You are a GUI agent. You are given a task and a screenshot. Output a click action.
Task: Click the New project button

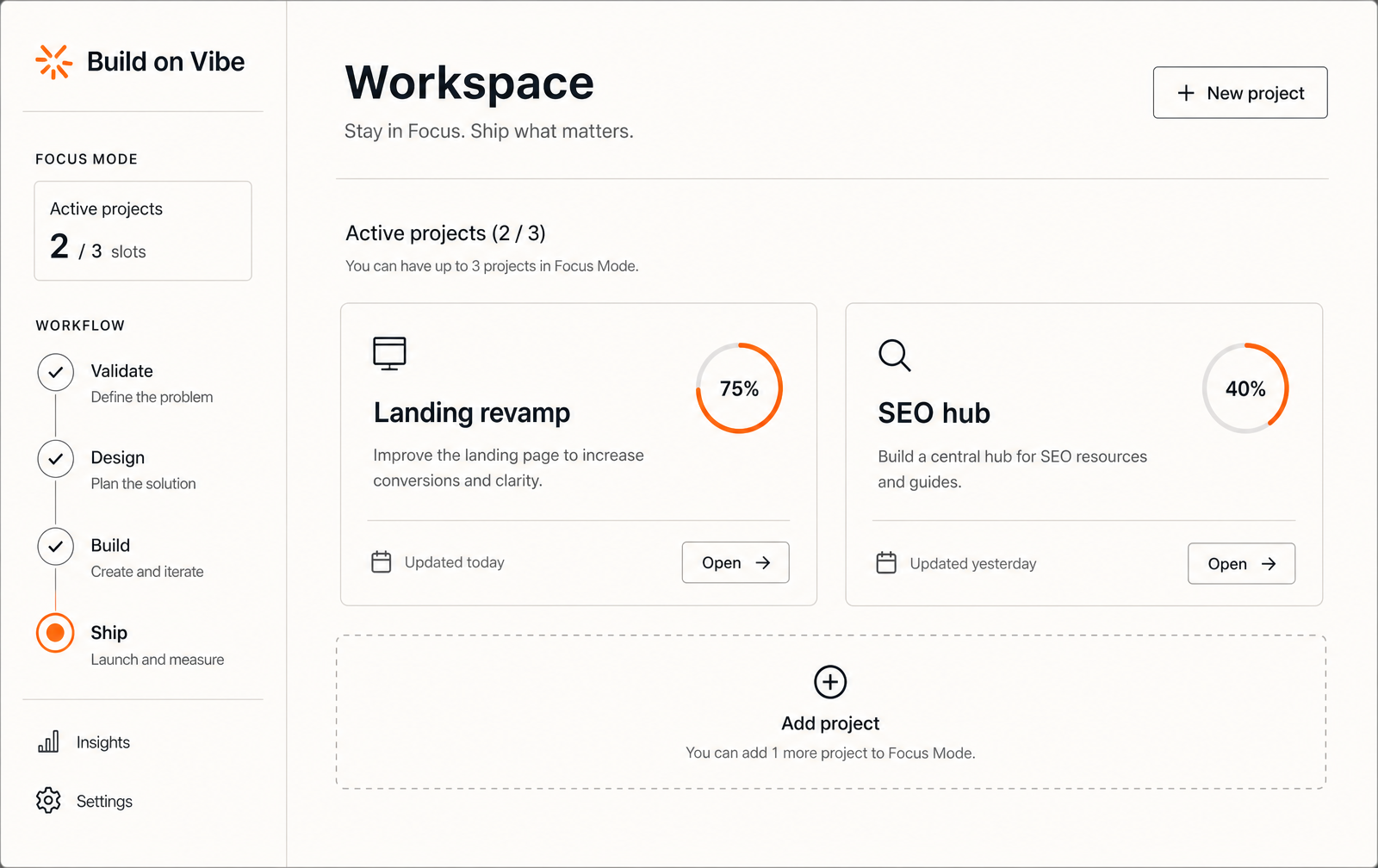1240,92
